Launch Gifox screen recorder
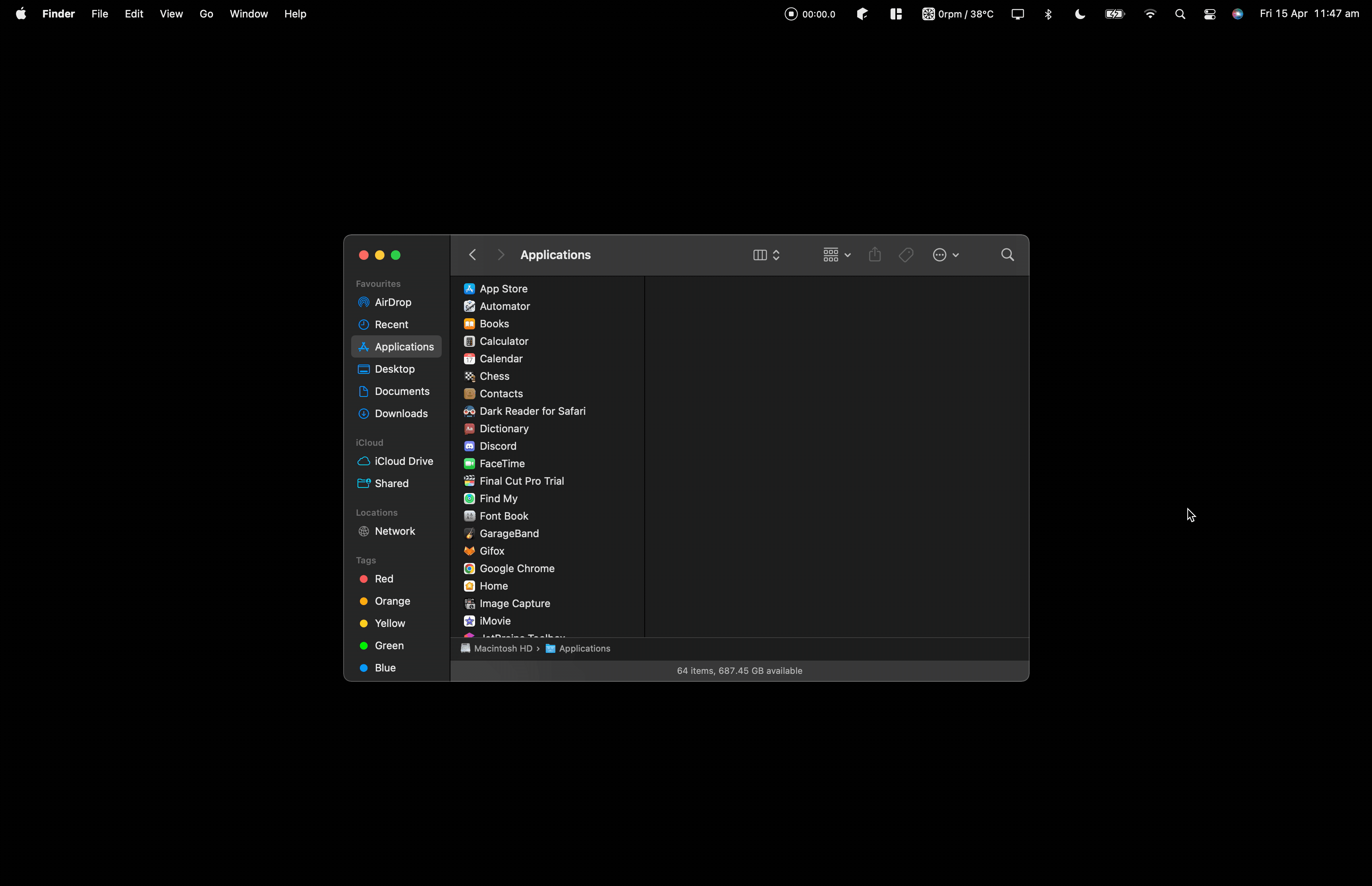The image size is (1372, 886). click(491, 550)
